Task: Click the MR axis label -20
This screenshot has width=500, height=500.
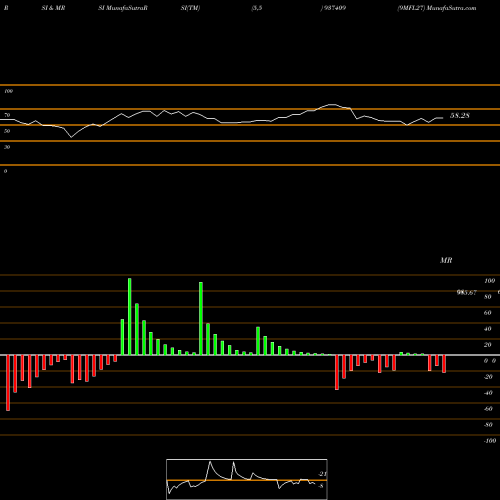Action: click(488, 377)
